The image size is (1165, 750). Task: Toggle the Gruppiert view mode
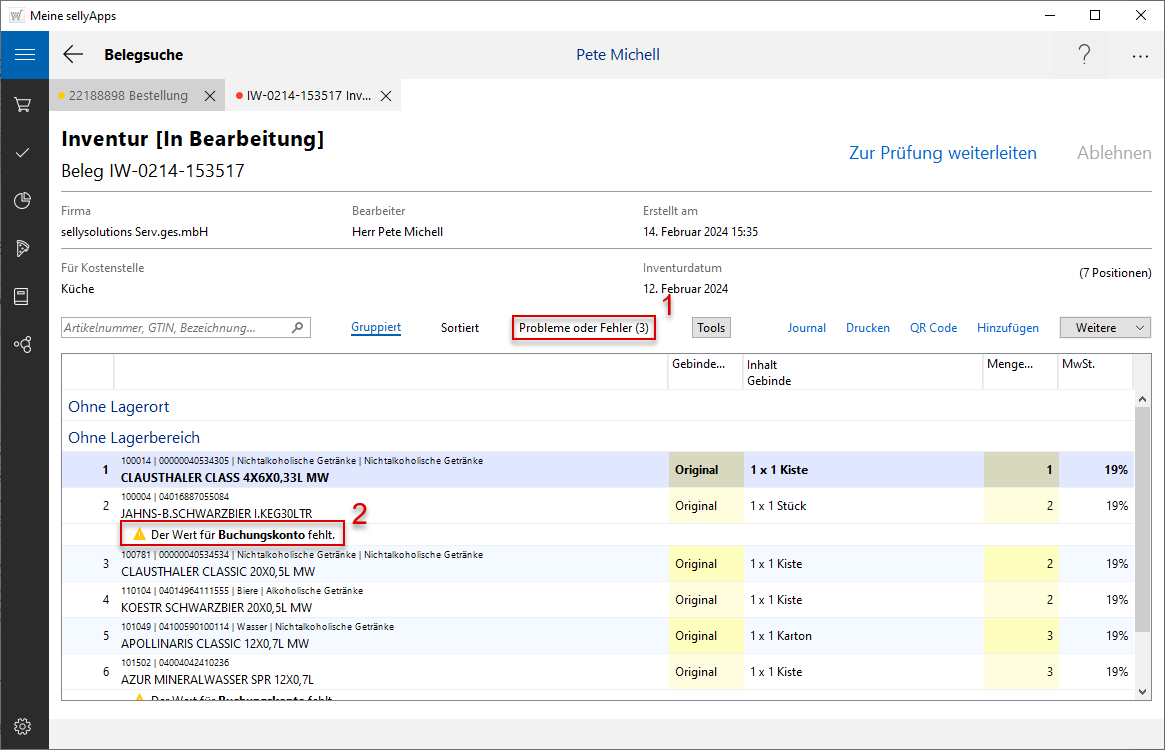tap(376, 328)
